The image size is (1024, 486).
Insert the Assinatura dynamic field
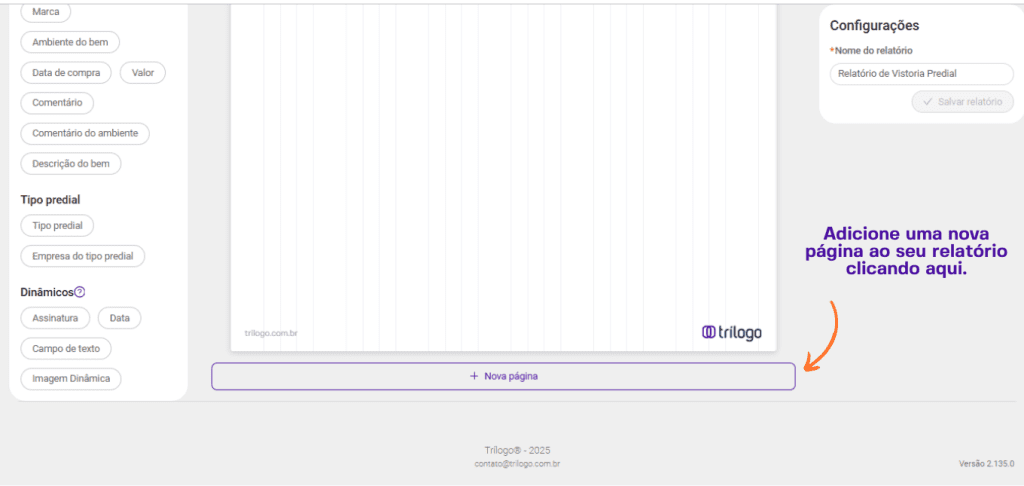pos(55,318)
